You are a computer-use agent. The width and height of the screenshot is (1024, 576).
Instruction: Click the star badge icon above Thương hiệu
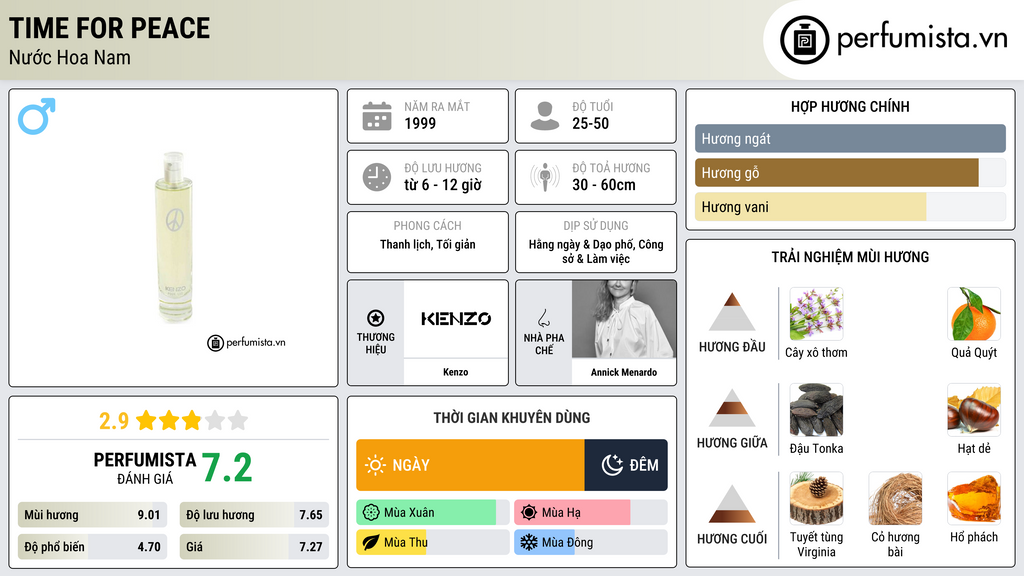(x=376, y=318)
